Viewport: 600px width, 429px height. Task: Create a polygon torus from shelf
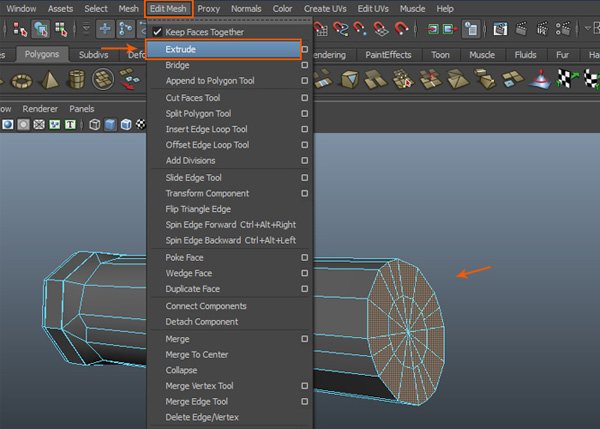coord(22,81)
